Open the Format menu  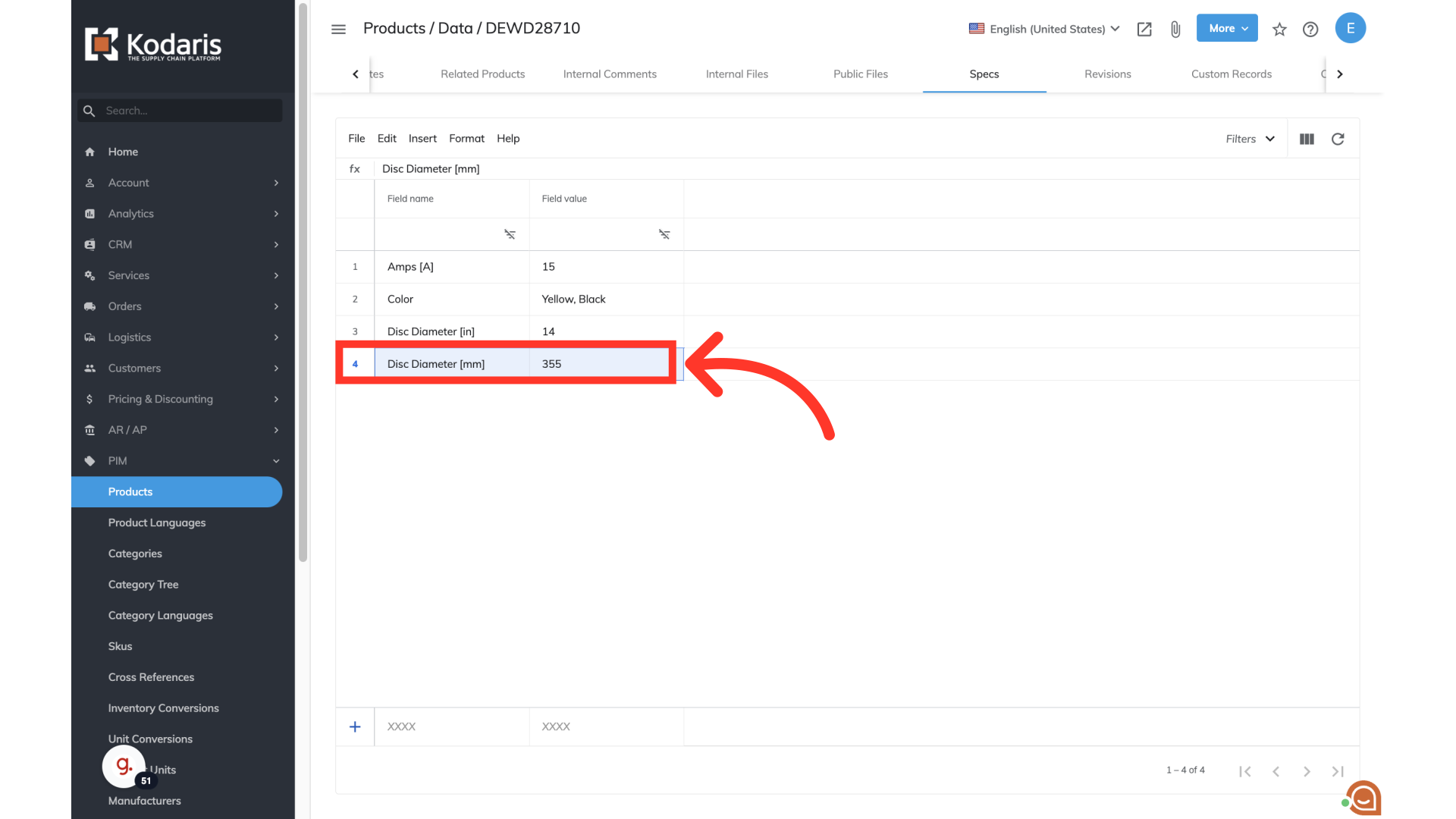pos(466,138)
